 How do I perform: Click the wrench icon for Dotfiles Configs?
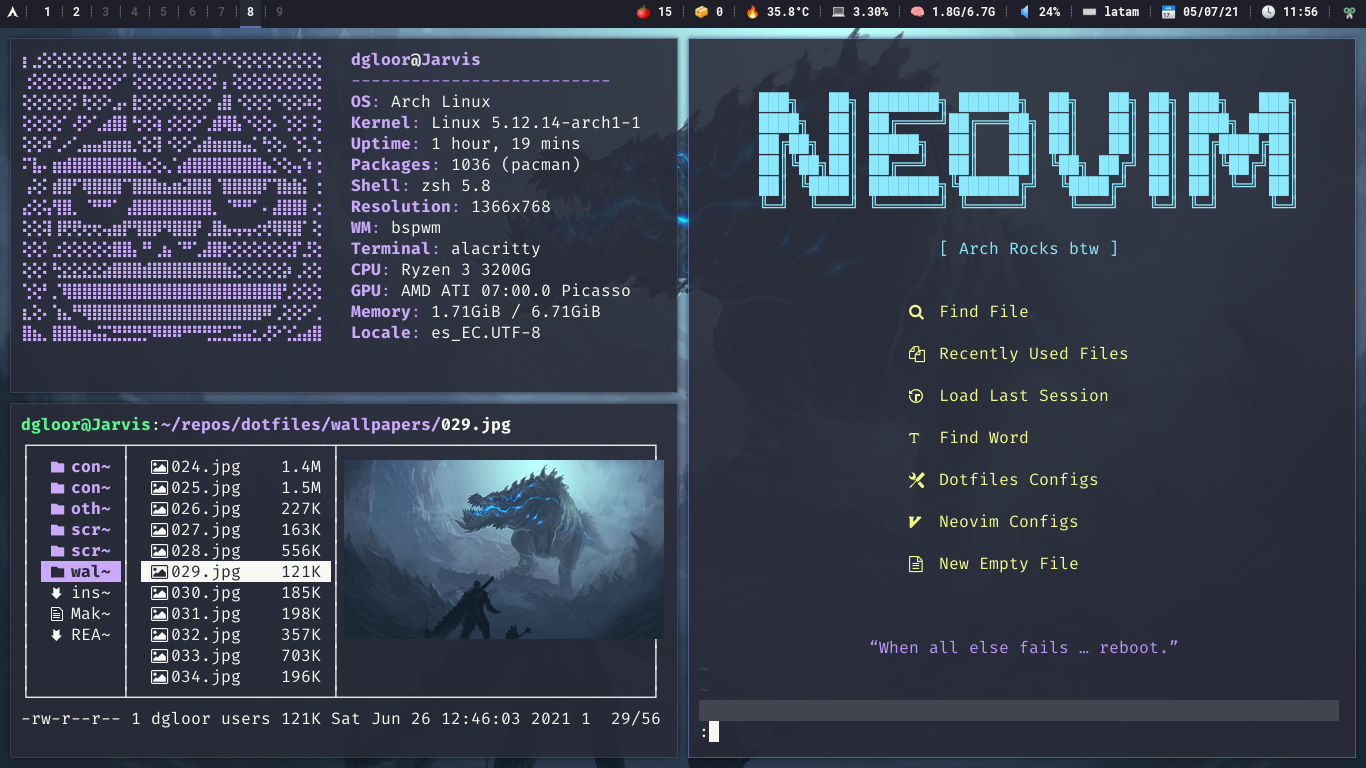click(x=916, y=480)
